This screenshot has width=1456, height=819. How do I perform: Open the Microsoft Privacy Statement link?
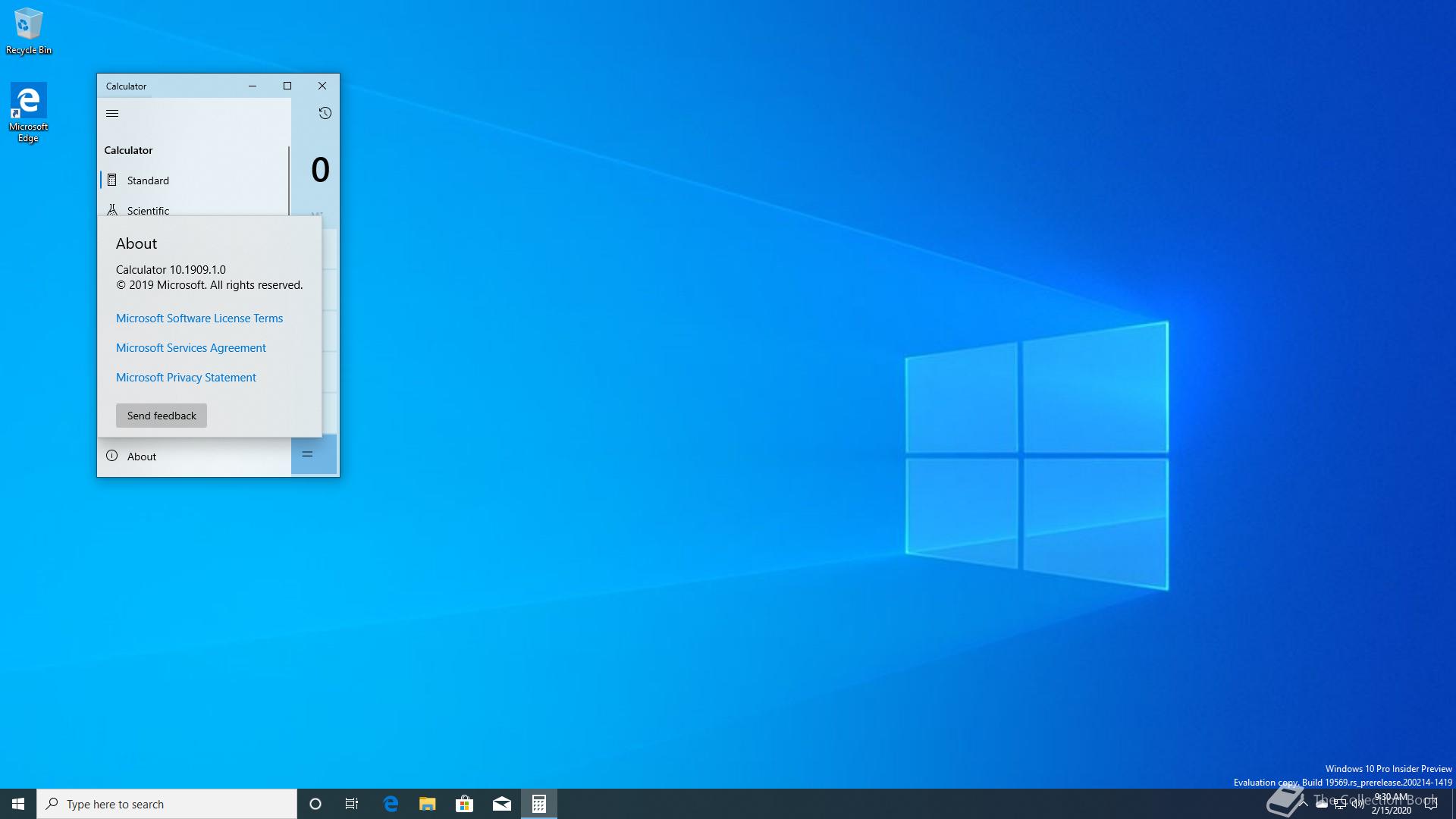pyautogui.click(x=186, y=378)
